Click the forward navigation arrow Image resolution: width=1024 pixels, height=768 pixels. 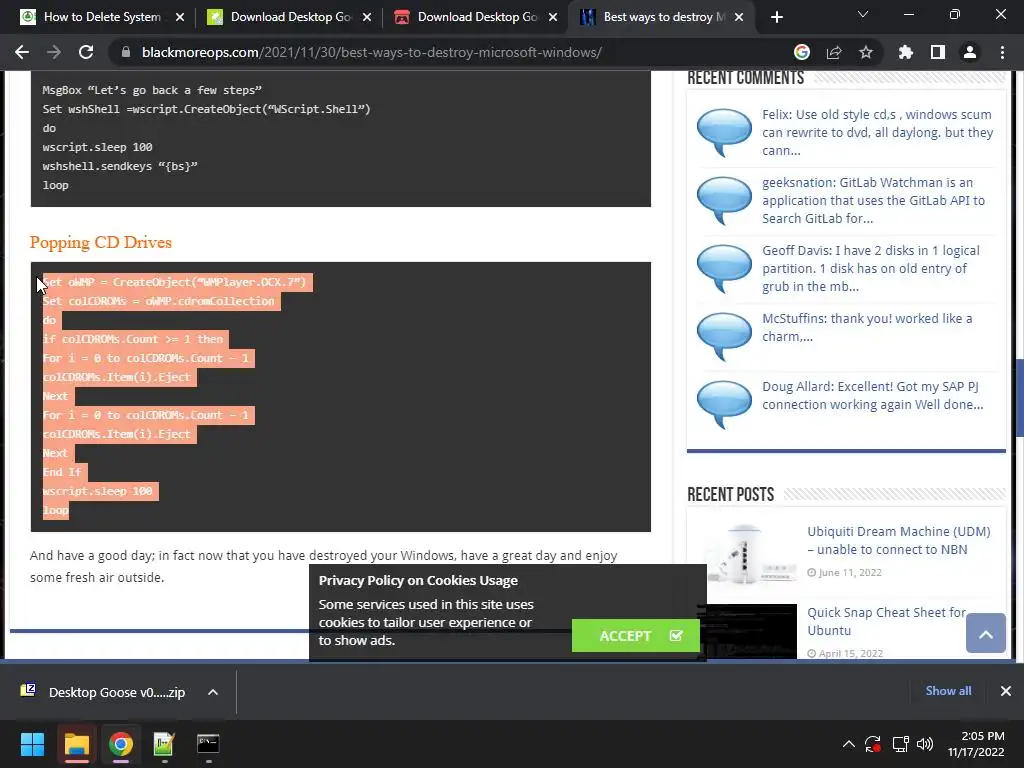tap(54, 52)
